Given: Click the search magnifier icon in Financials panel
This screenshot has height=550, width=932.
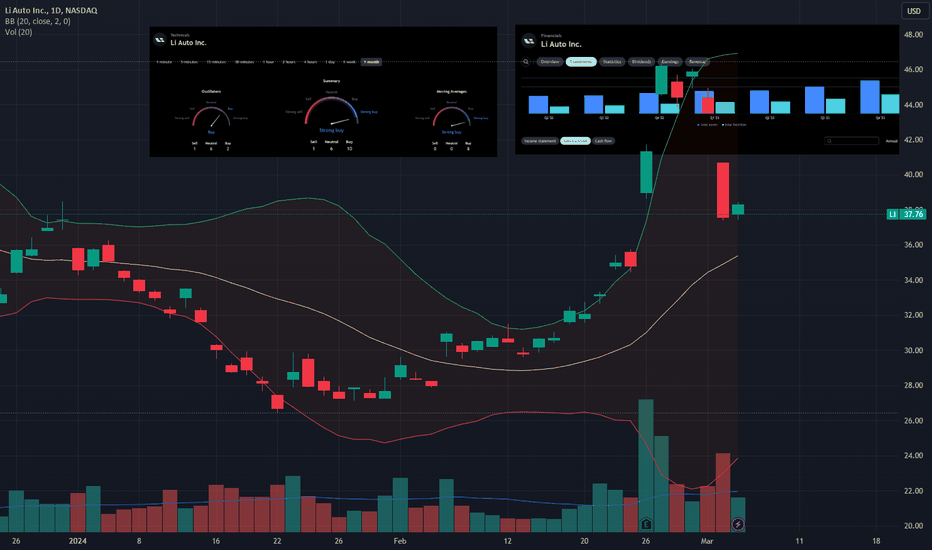Looking at the screenshot, I should (526, 62).
